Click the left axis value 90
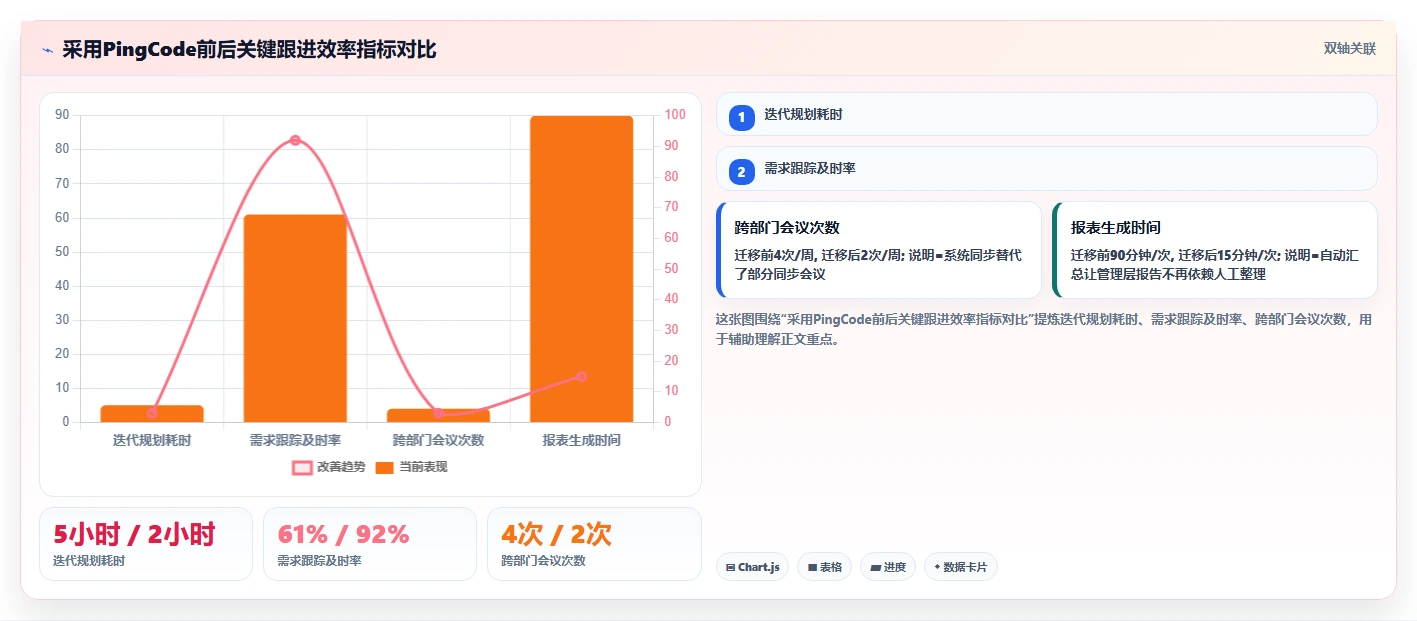The image size is (1417, 621). (x=62, y=115)
